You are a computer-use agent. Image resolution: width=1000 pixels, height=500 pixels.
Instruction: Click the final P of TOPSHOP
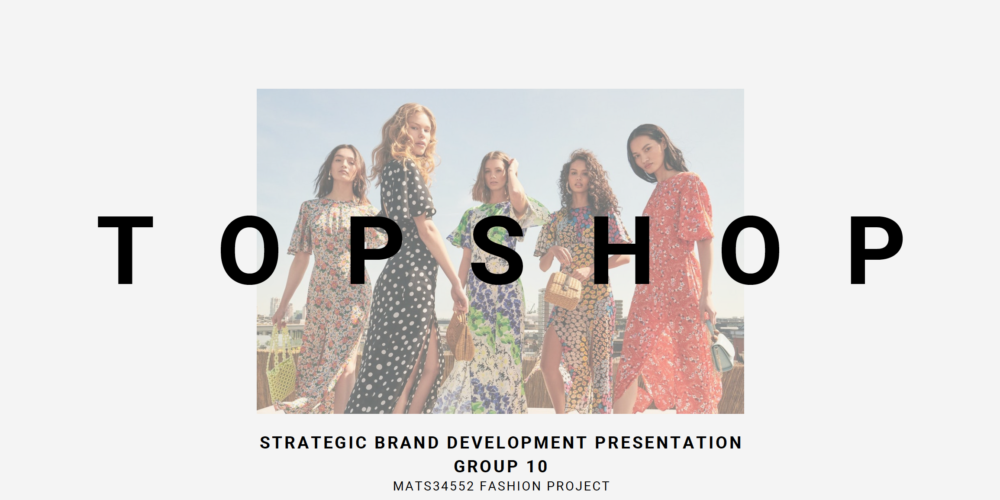click(x=877, y=250)
